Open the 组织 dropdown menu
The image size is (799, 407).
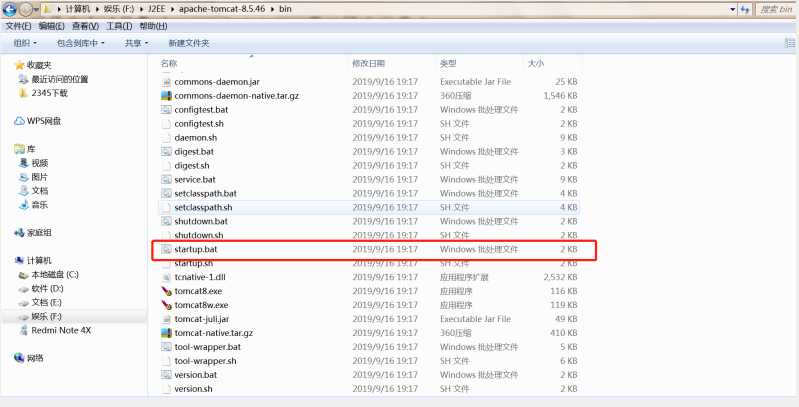[x=25, y=43]
